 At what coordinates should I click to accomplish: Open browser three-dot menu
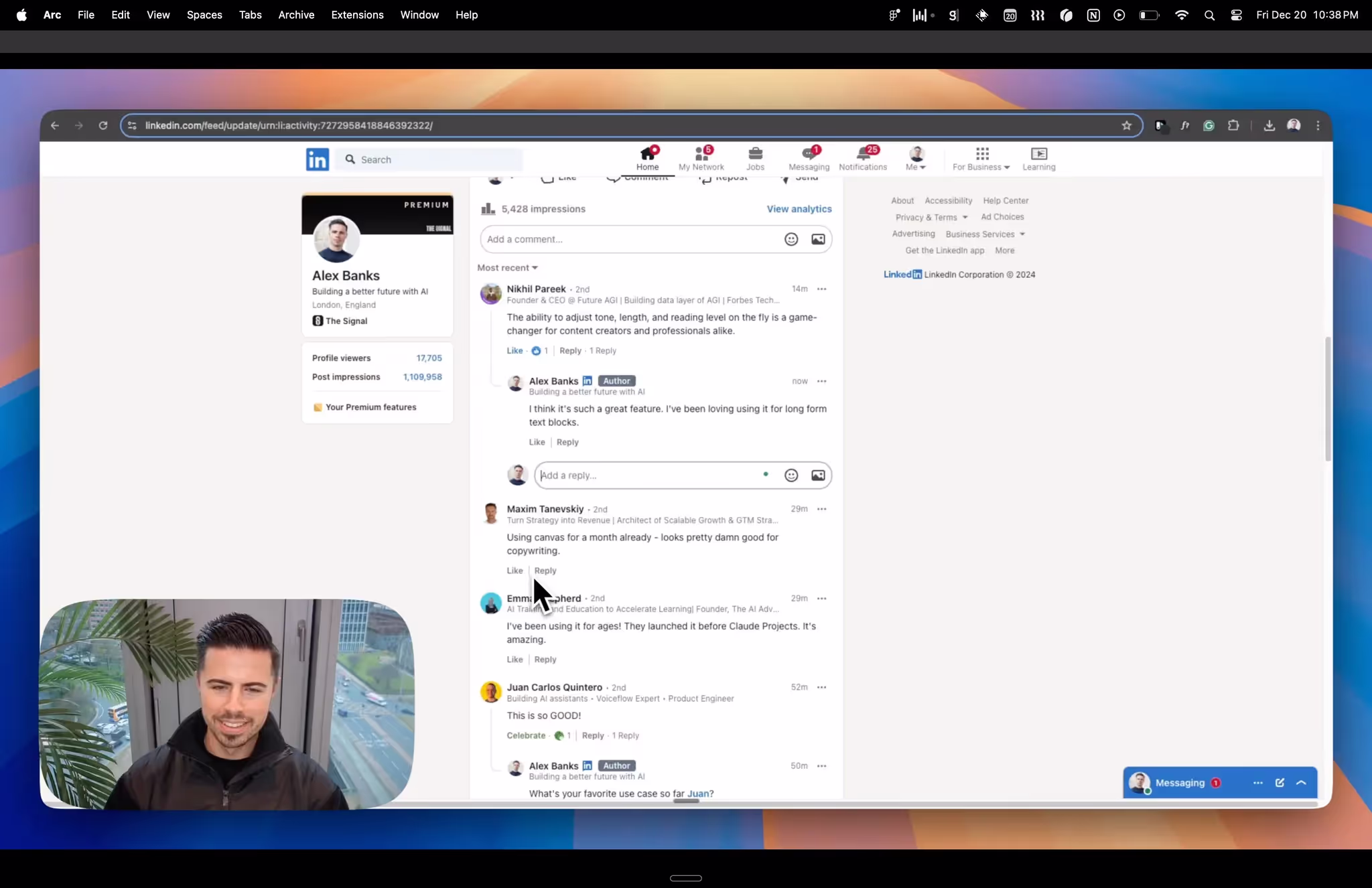1318,125
